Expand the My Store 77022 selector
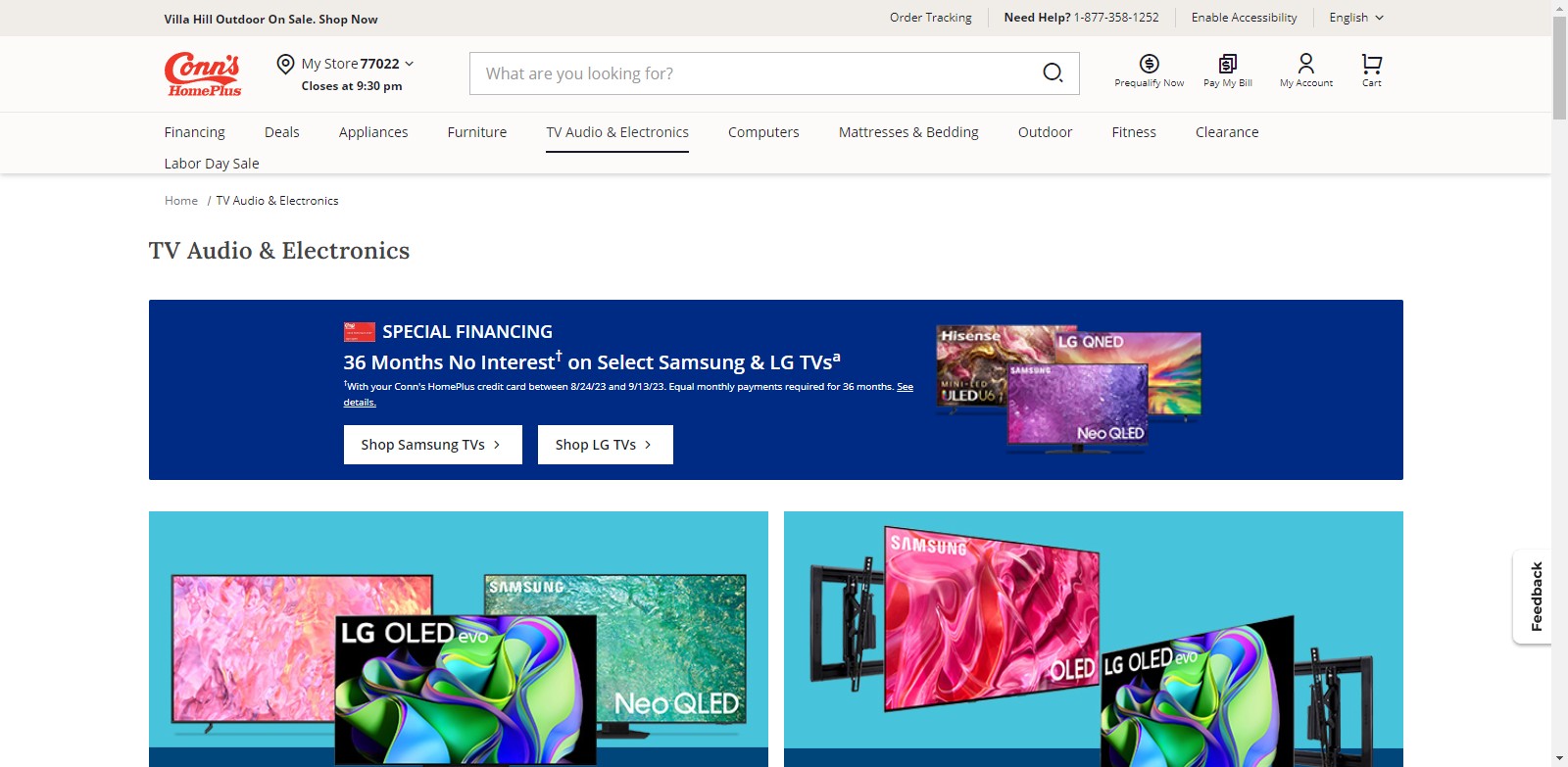This screenshot has width=1568, height=767. click(x=357, y=64)
